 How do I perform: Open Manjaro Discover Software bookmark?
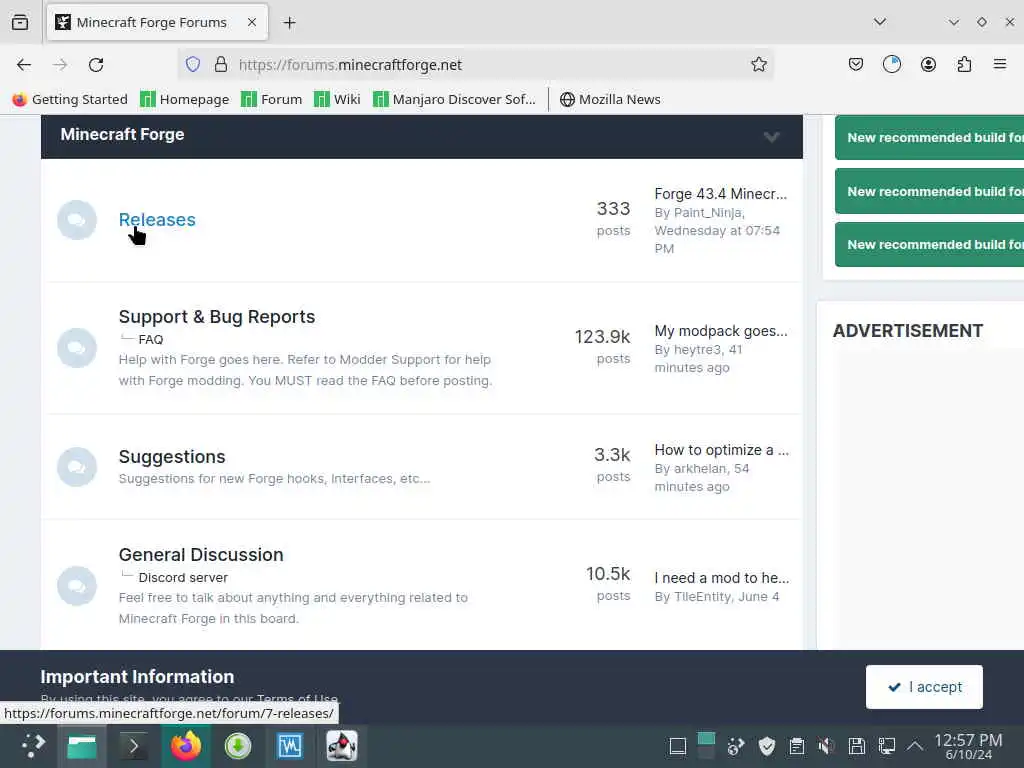click(x=454, y=99)
